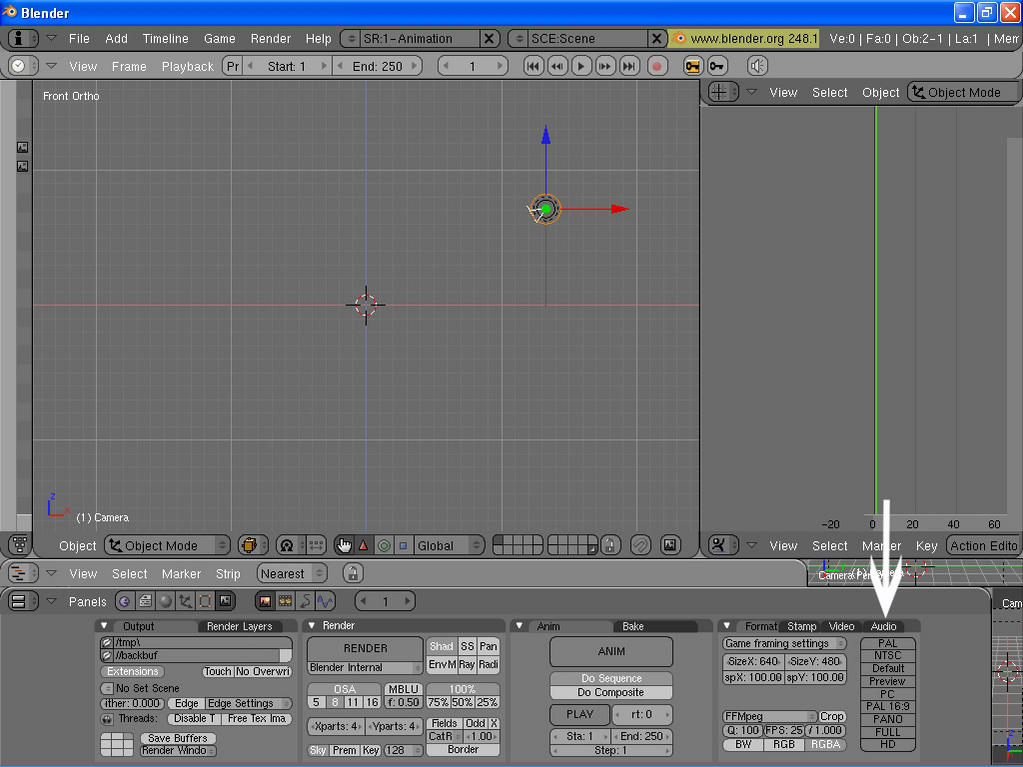Open the Blender Internal render engine dropdown
Viewport: 1023px width, 767px height.
(x=365, y=667)
